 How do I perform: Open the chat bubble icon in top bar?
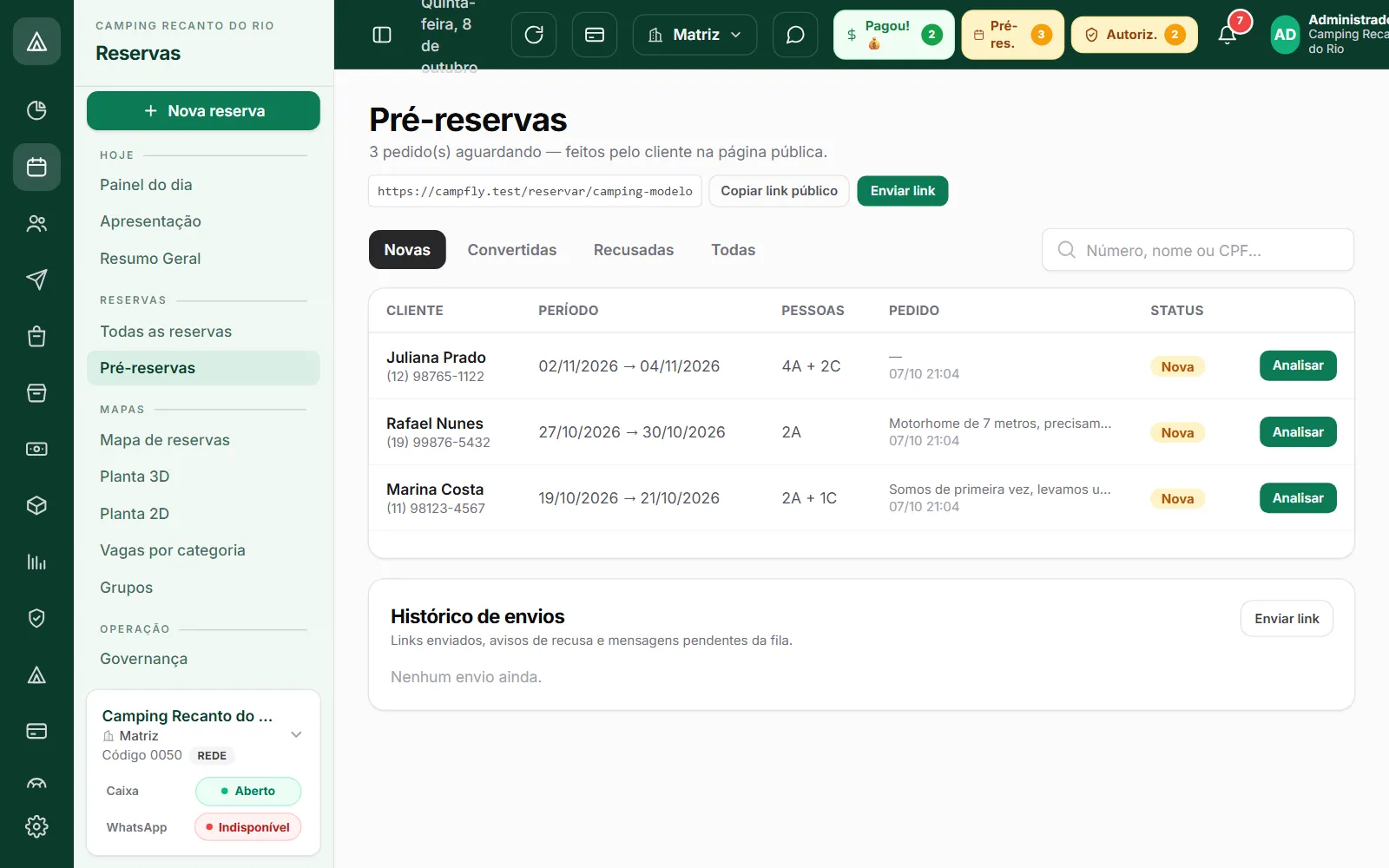[795, 35]
